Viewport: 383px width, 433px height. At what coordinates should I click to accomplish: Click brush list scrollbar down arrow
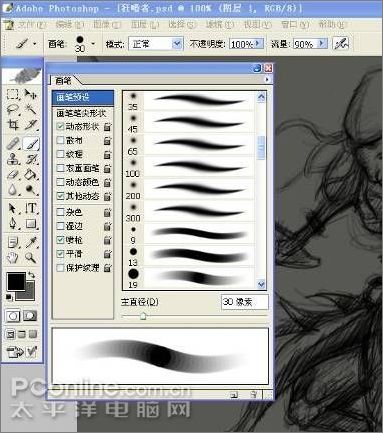(261, 284)
